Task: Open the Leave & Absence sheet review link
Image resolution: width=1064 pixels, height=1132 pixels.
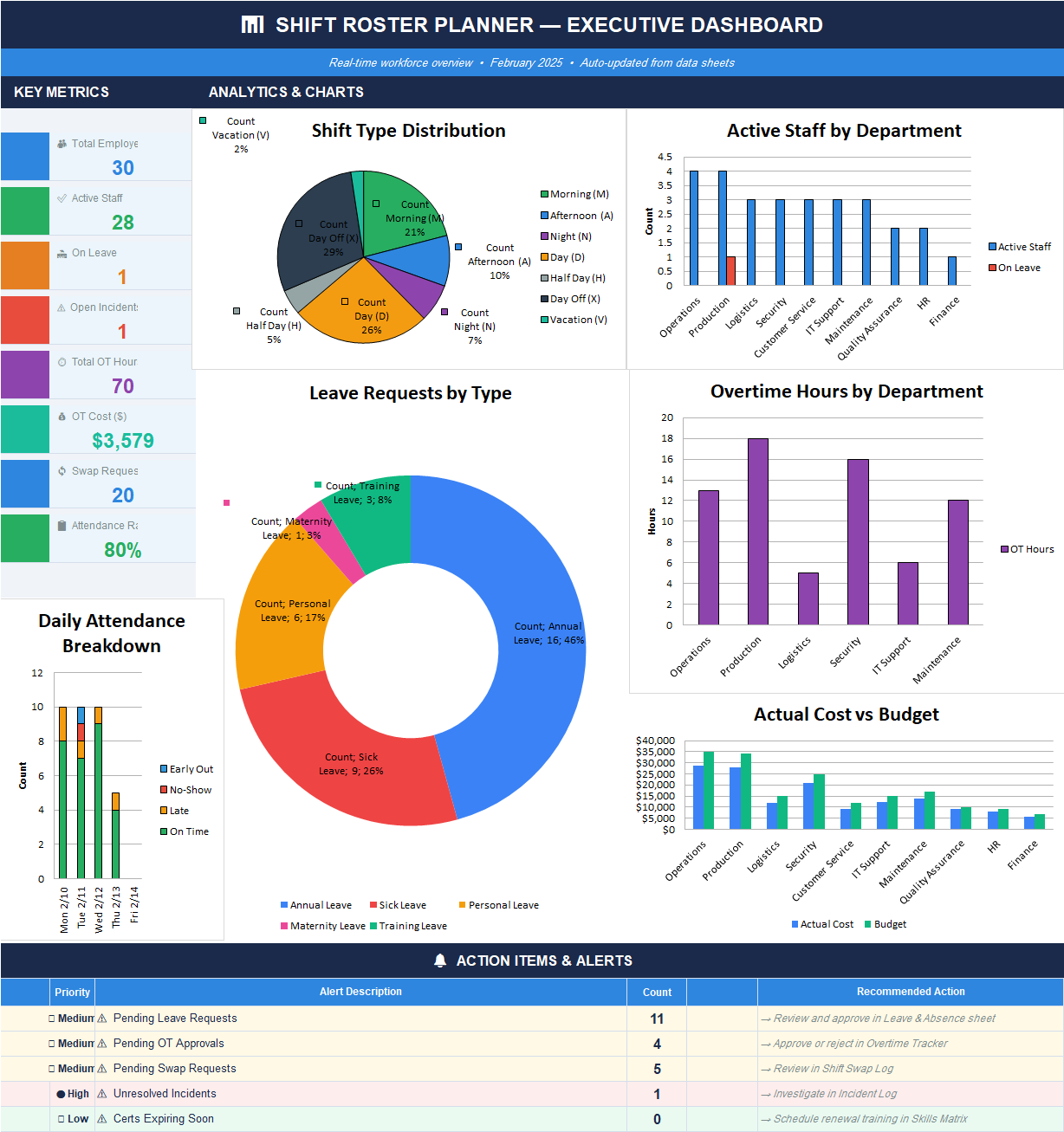Action: (x=878, y=1018)
